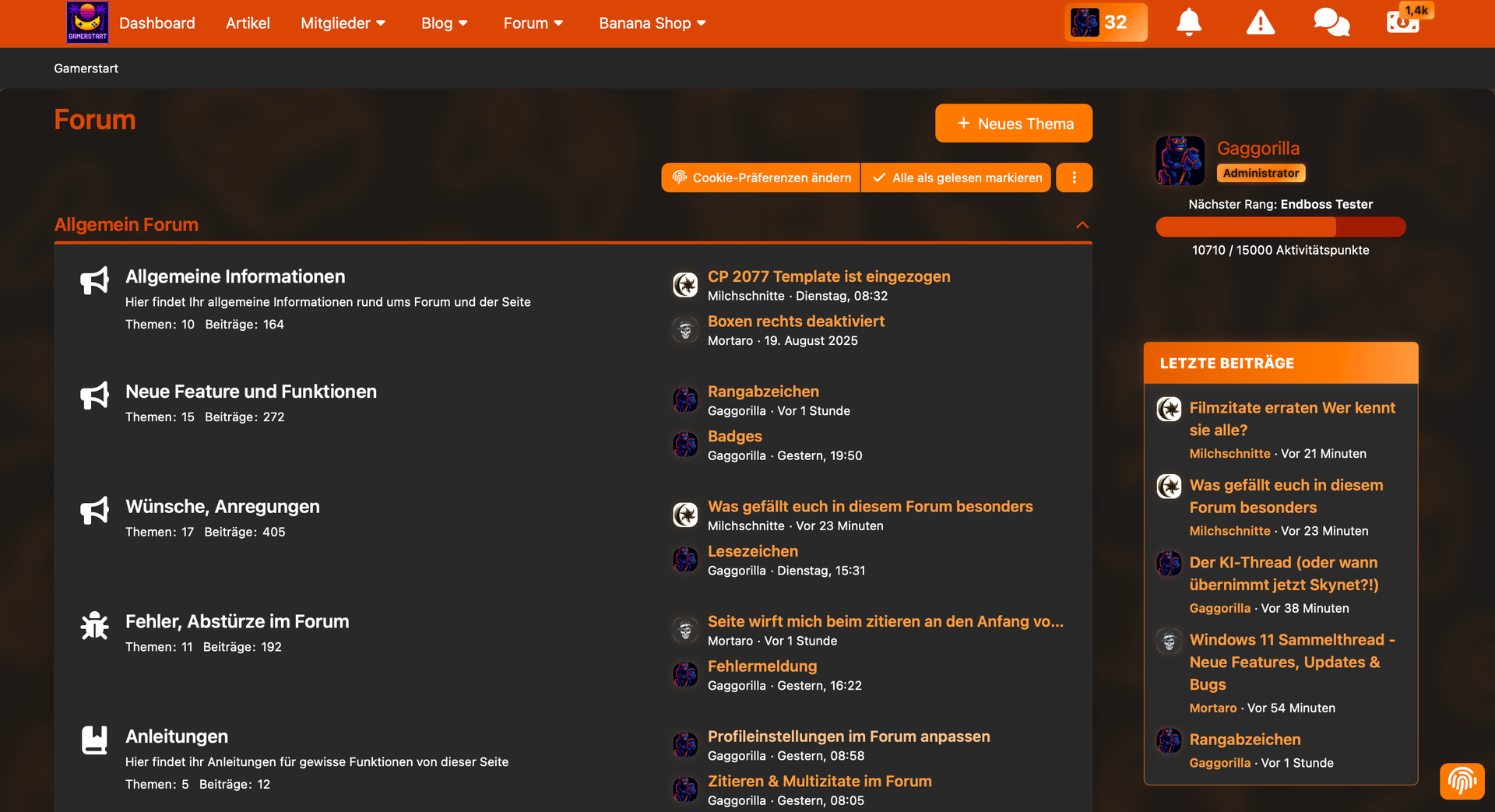Click the megaphone icon for Allgemeine Informationen
The width and height of the screenshot is (1495, 812).
tap(95, 280)
